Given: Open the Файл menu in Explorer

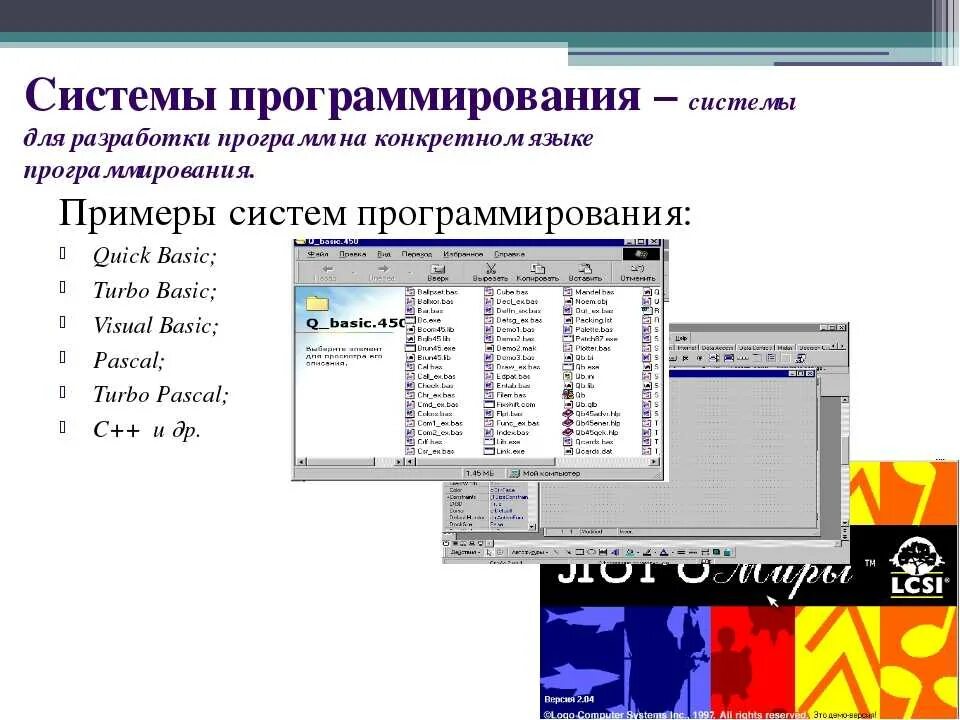Looking at the screenshot, I should (318, 253).
